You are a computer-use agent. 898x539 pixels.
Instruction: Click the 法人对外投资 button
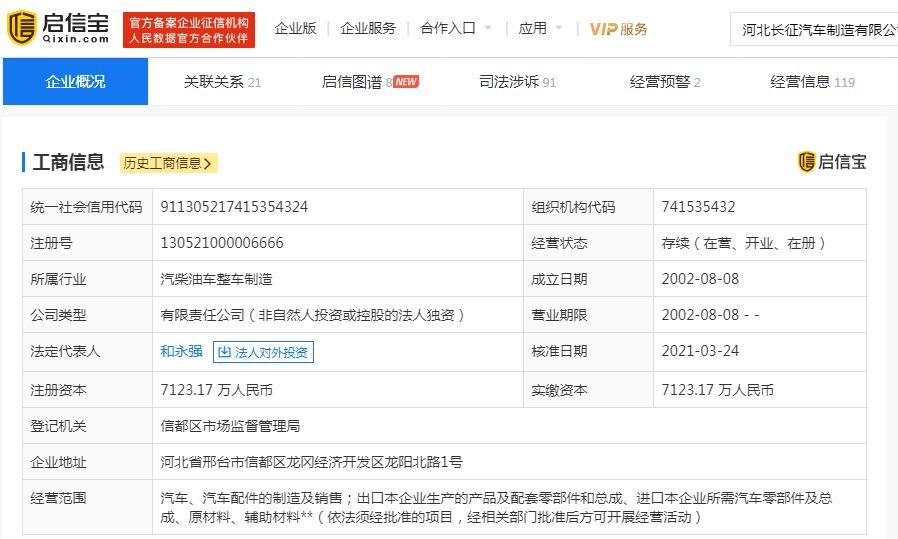coord(263,352)
